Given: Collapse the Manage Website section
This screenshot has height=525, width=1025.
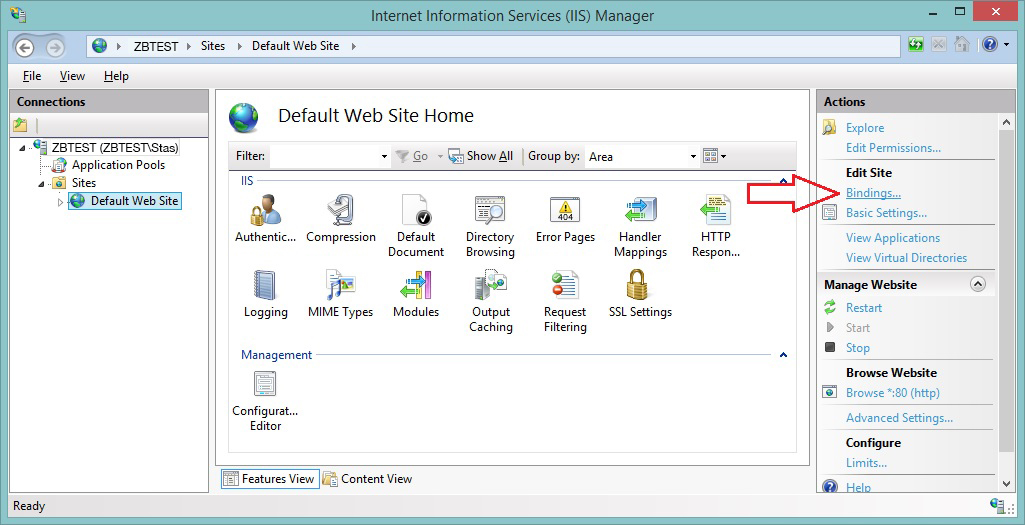Looking at the screenshot, I should pyautogui.click(x=978, y=285).
